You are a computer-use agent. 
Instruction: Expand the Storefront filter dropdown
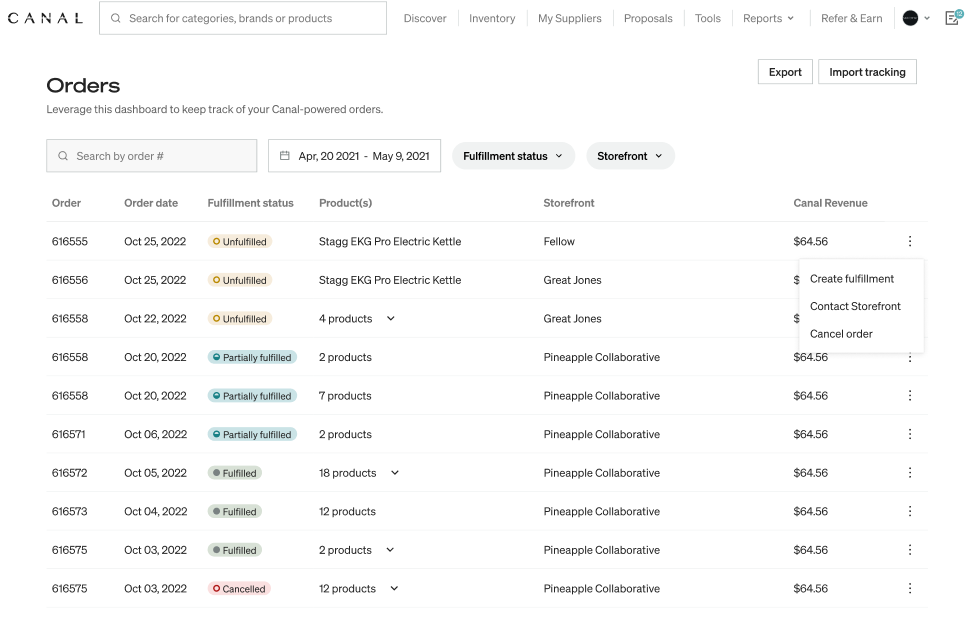click(630, 156)
